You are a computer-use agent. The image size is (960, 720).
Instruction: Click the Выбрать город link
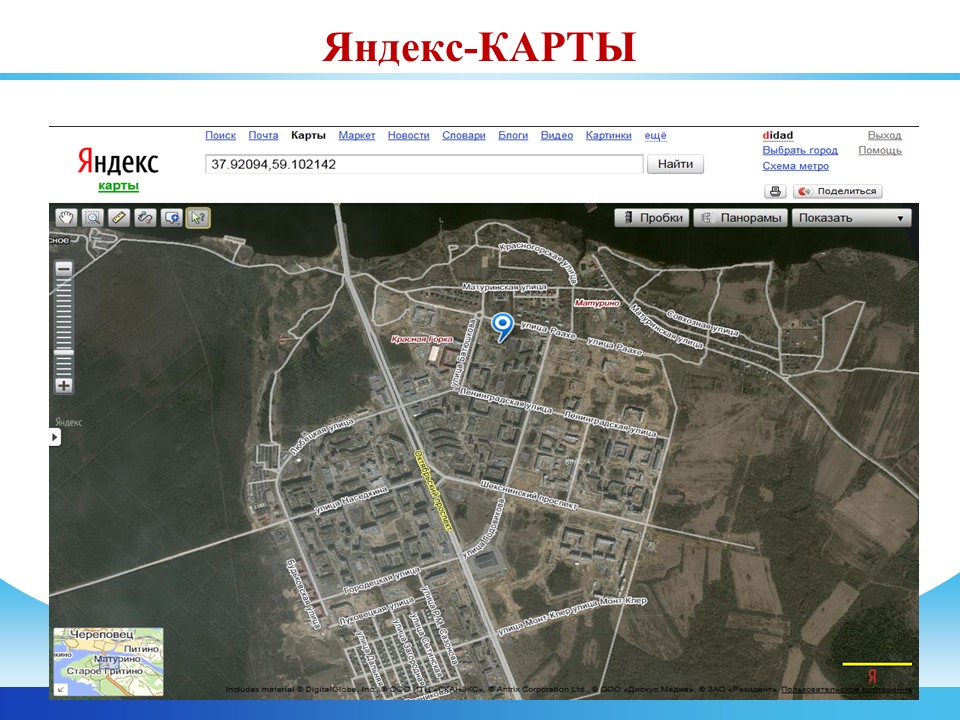(800, 150)
